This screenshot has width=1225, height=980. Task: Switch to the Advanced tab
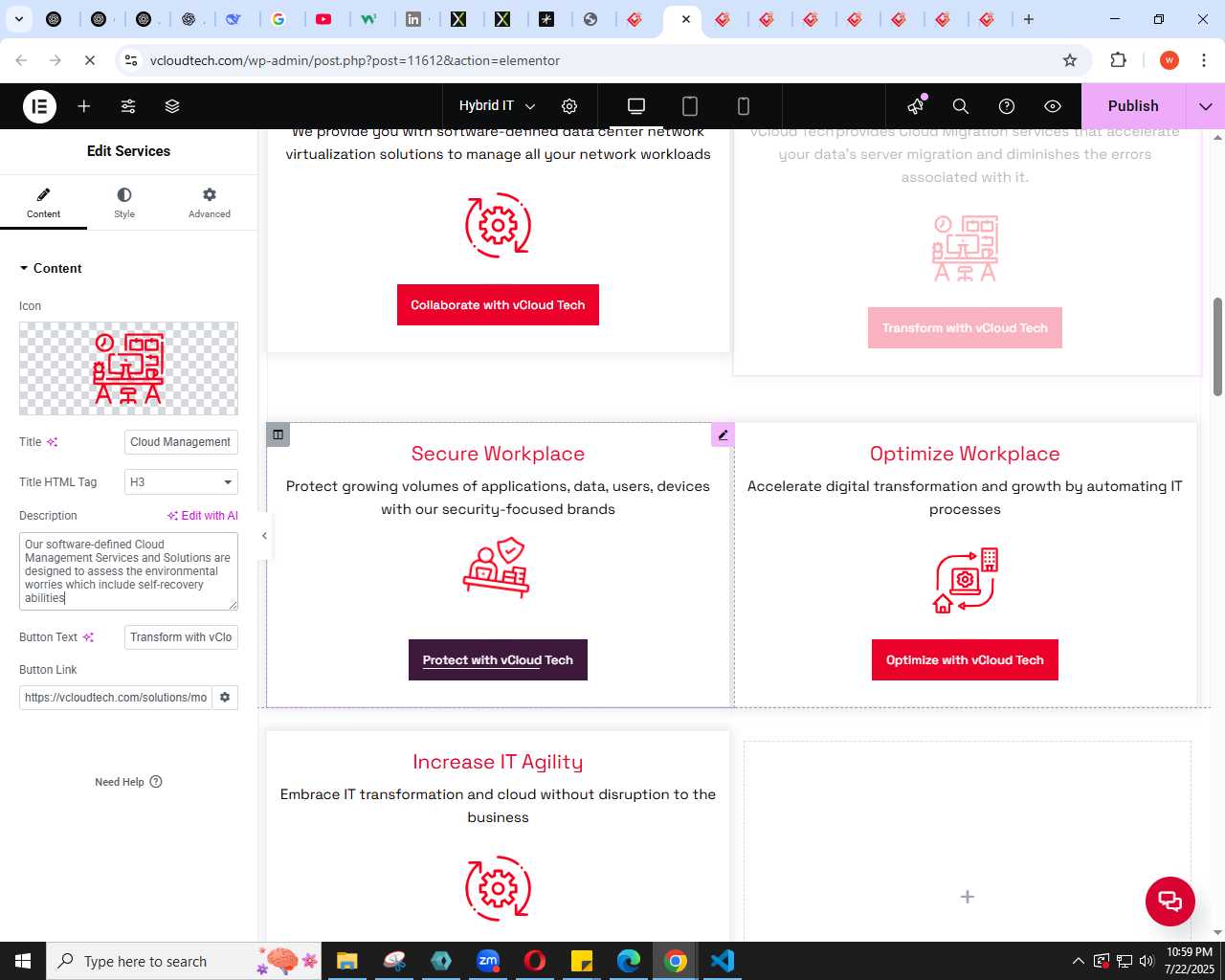point(210,203)
